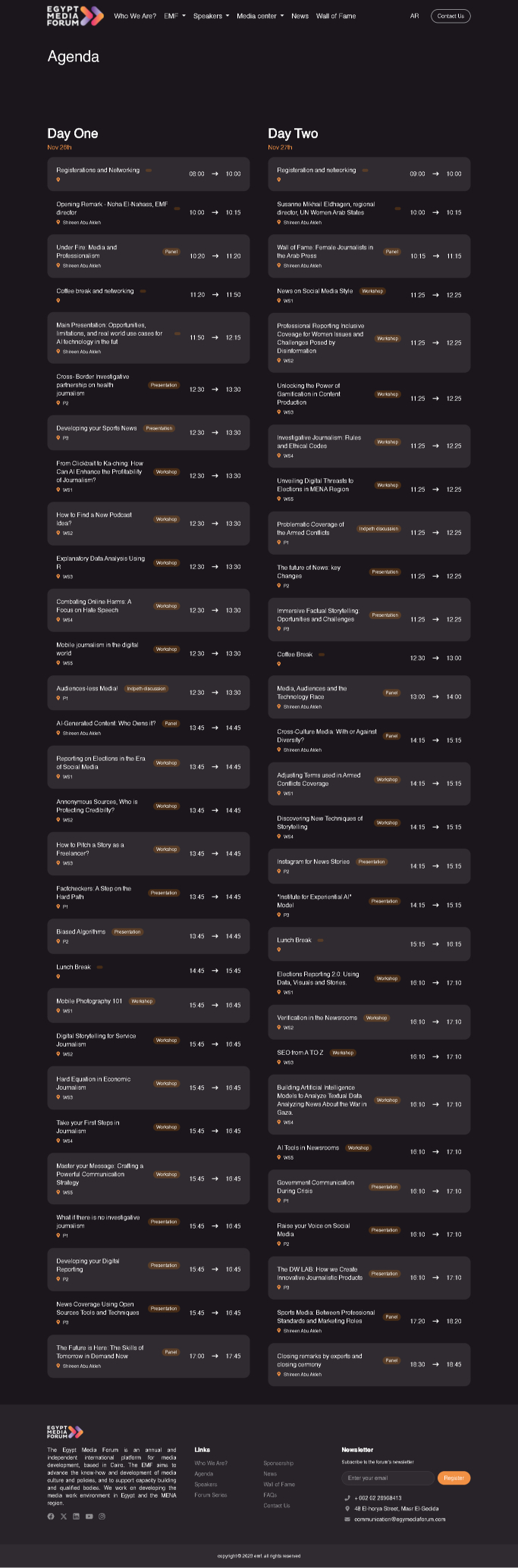Screen dimensions: 518x1568
Task: Click the phone icon beside the footer number
Action: (347, 1498)
